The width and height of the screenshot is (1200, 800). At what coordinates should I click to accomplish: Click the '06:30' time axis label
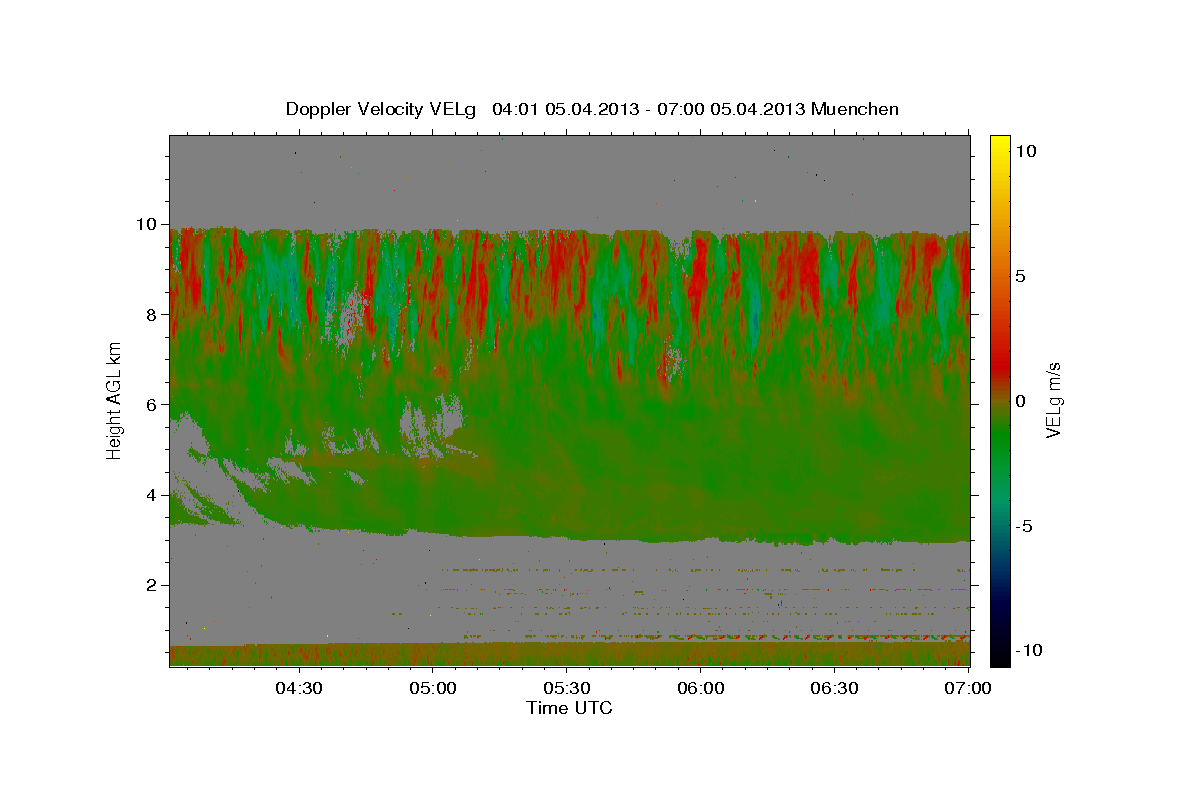tap(834, 688)
